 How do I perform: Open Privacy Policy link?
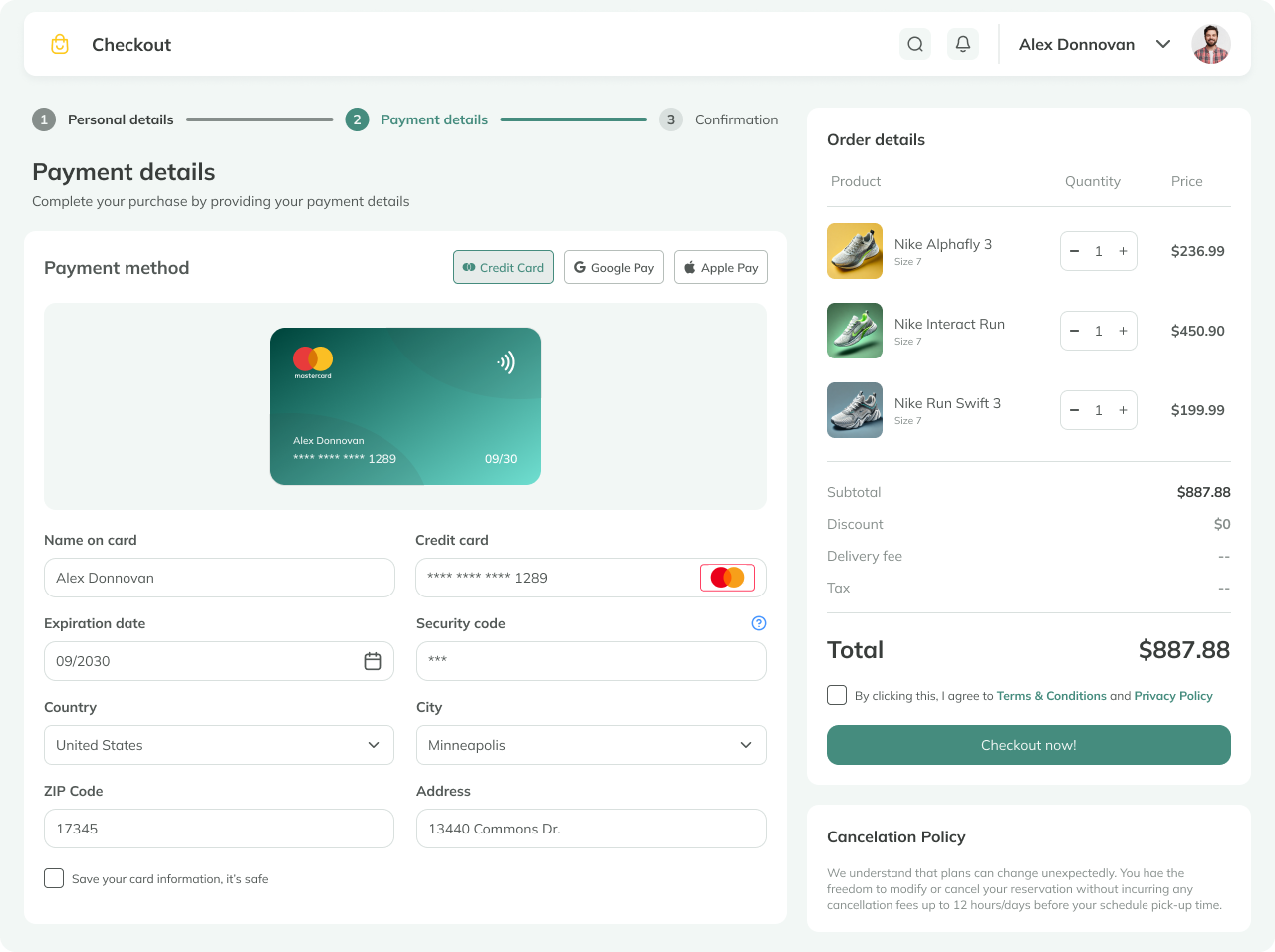click(x=1173, y=696)
